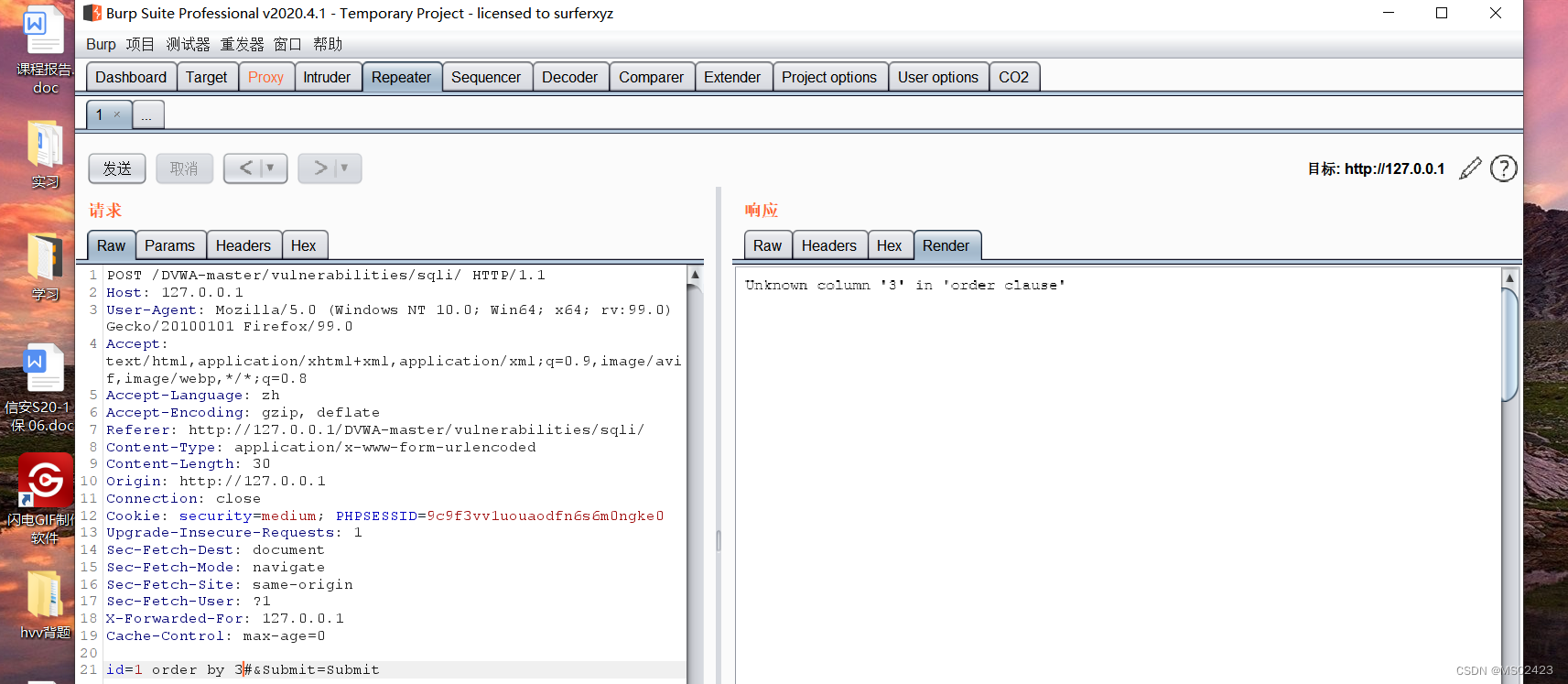Expand the back history dropdown arrow
The height and width of the screenshot is (684, 1568).
coord(270,168)
